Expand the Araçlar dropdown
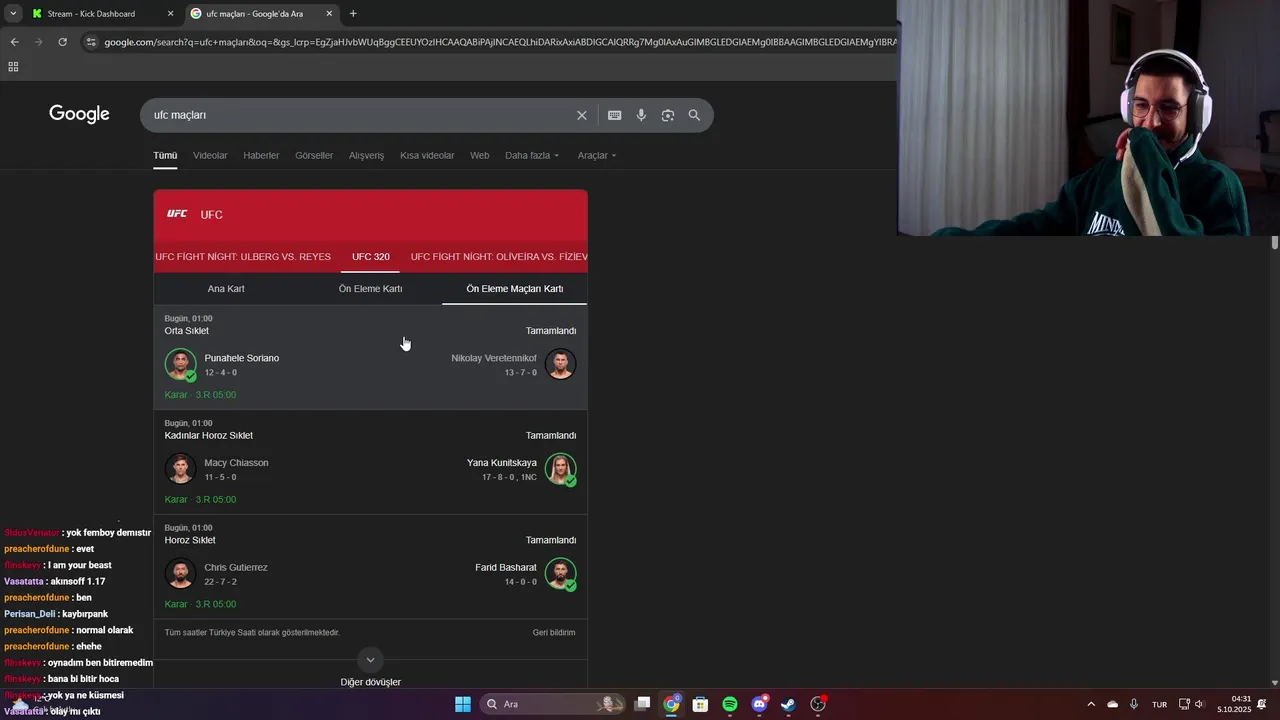The height and width of the screenshot is (720, 1280). click(x=597, y=155)
